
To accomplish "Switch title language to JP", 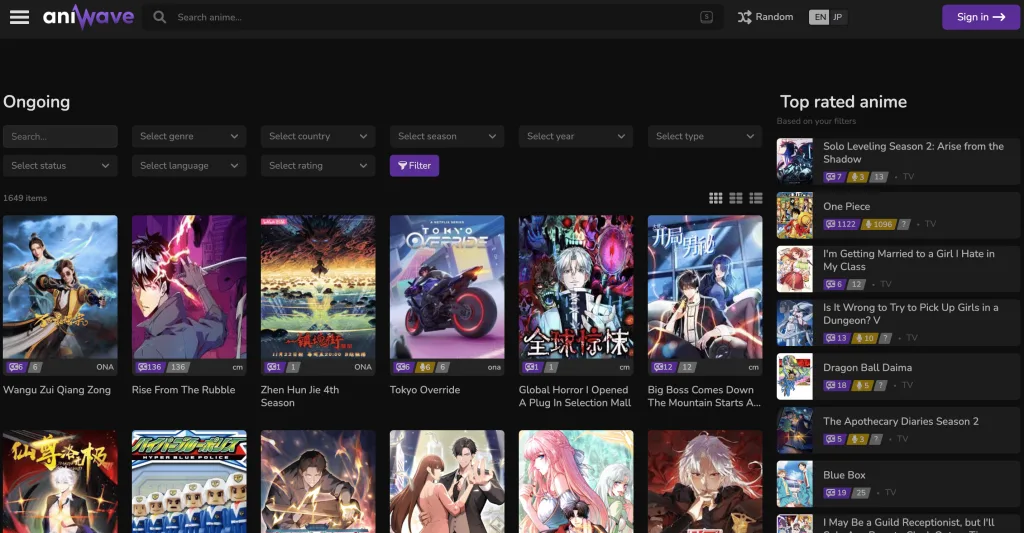I will pyautogui.click(x=838, y=17).
